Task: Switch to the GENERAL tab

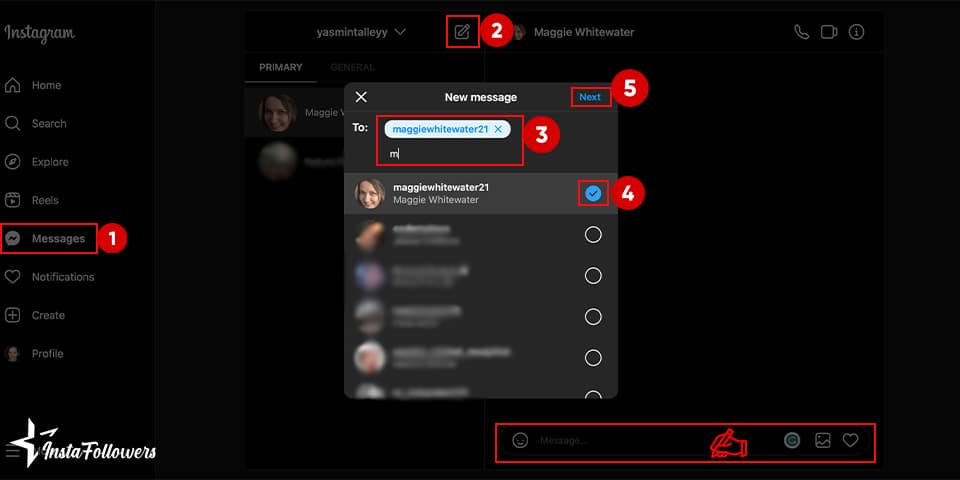Action: click(x=352, y=67)
